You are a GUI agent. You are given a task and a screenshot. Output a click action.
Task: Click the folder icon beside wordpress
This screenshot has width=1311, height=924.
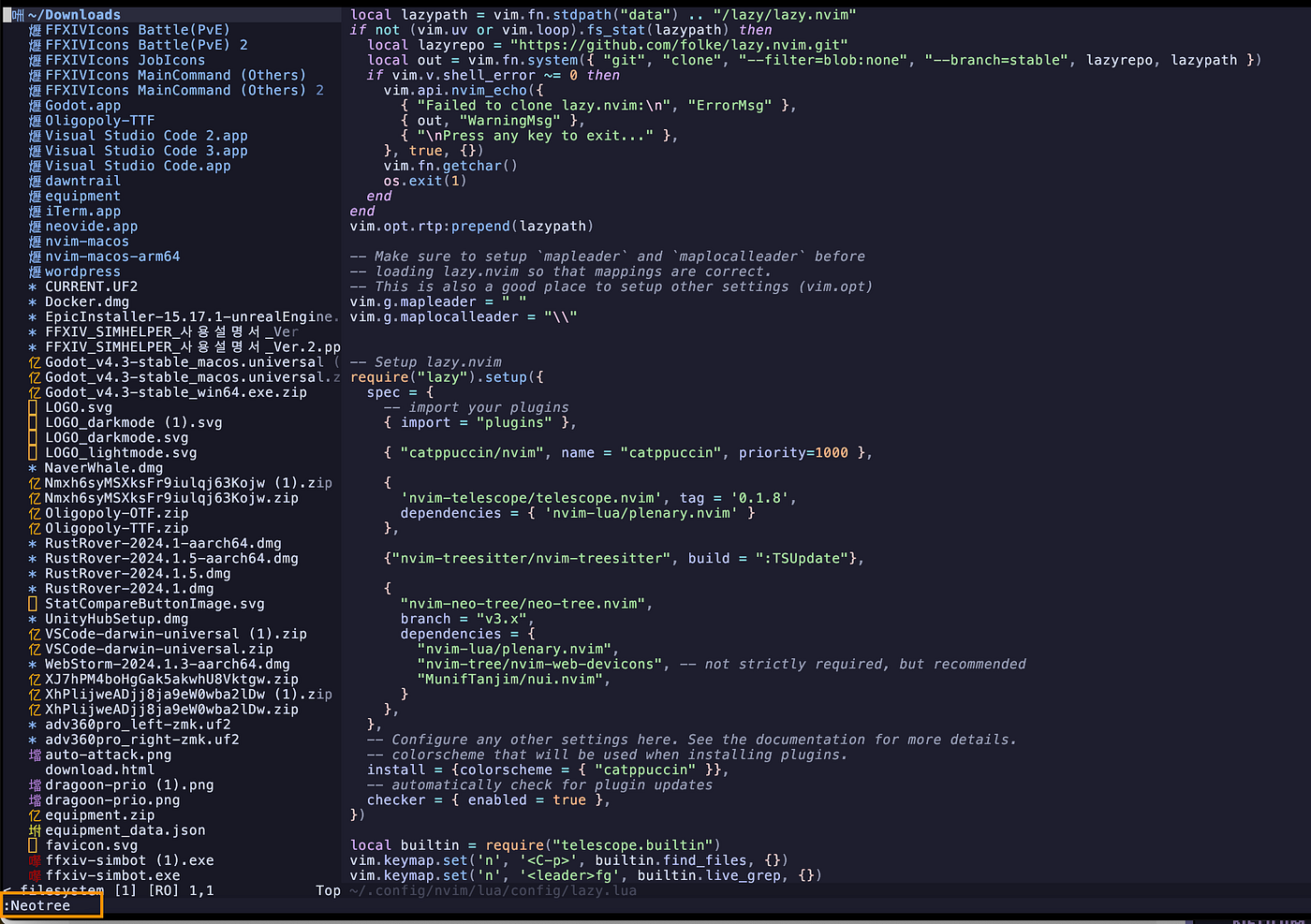point(35,271)
